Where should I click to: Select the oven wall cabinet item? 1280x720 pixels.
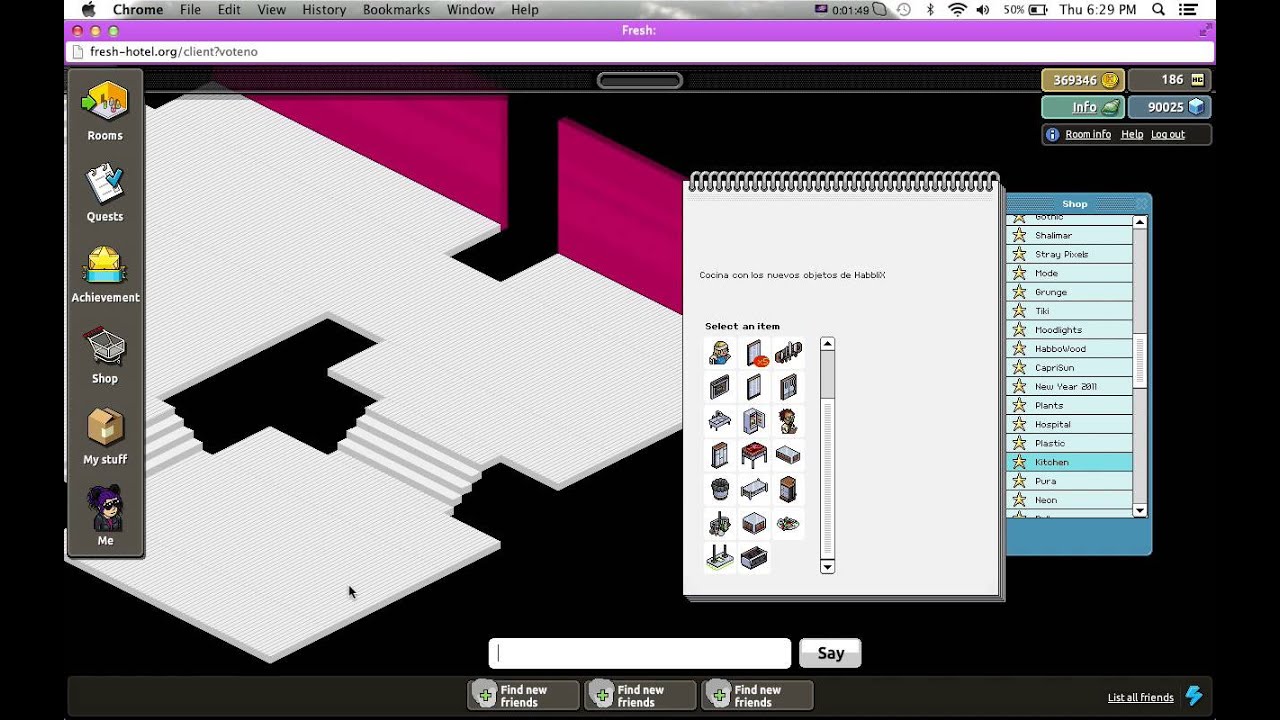click(x=720, y=387)
